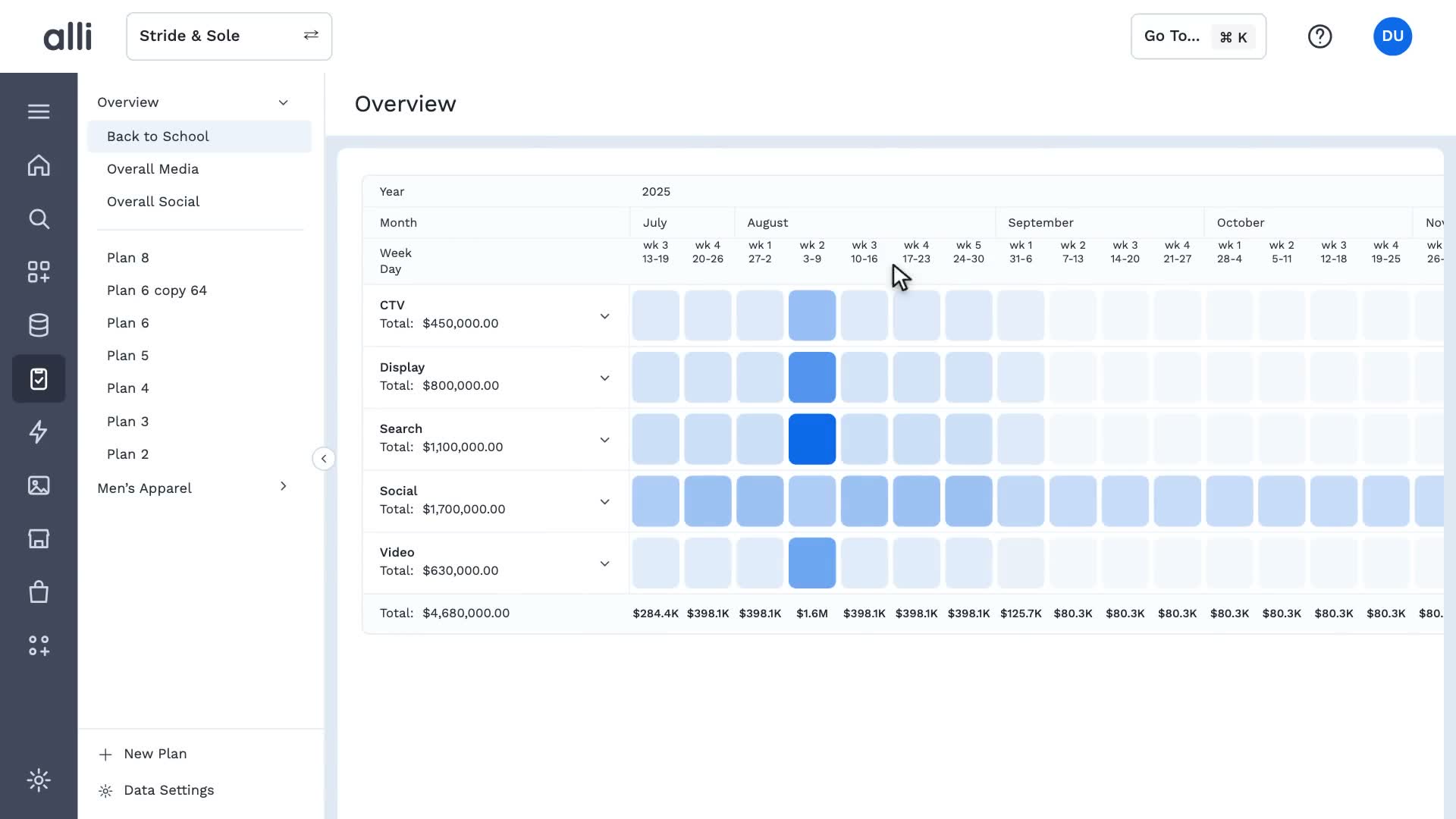Click Search cell for August wk 2
Image resolution: width=1456 pixels, height=819 pixels.
coord(812,439)
